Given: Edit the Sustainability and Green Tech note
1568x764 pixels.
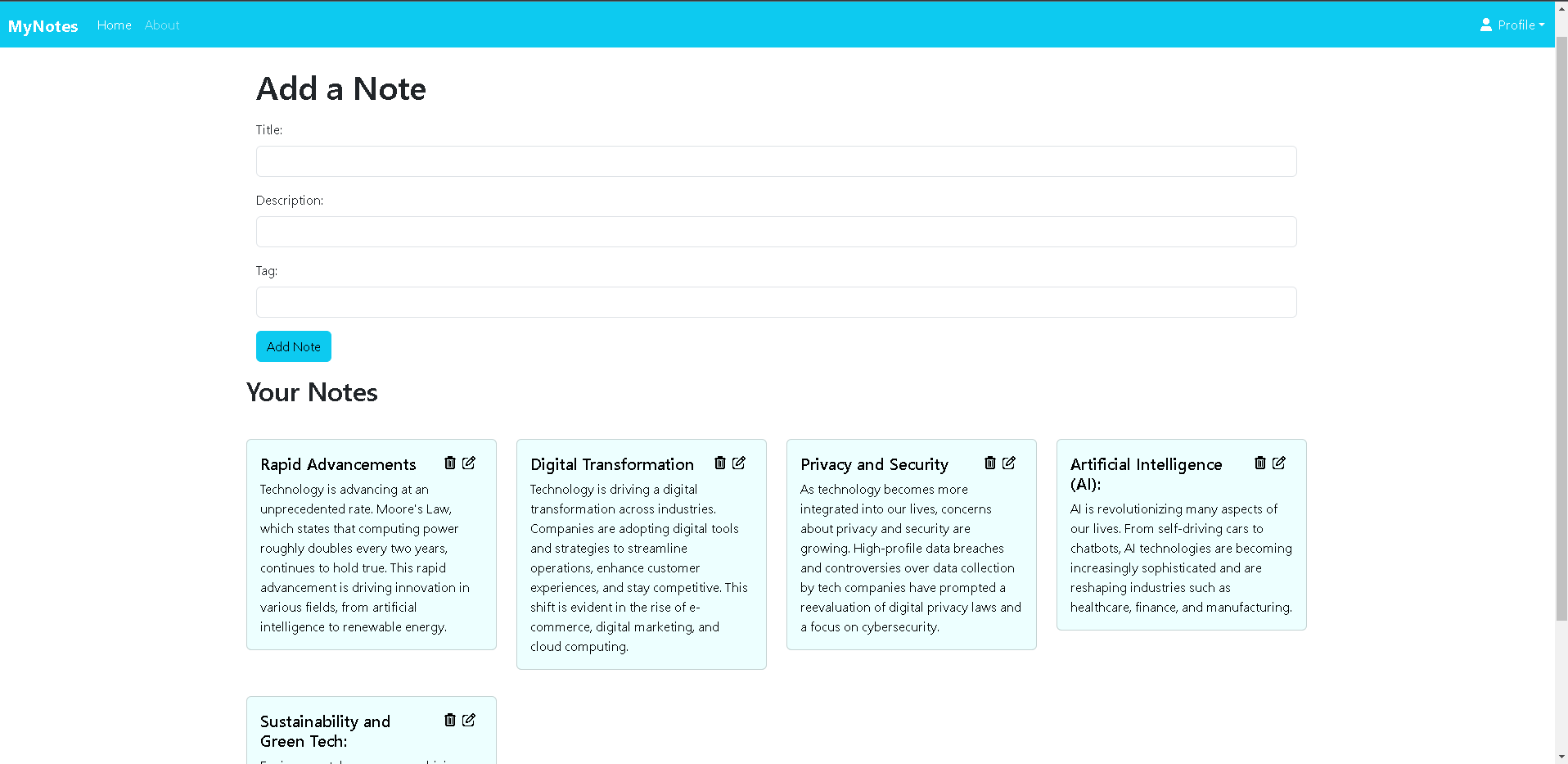Looking at the screenshot, I should click(x=469, y=720).
